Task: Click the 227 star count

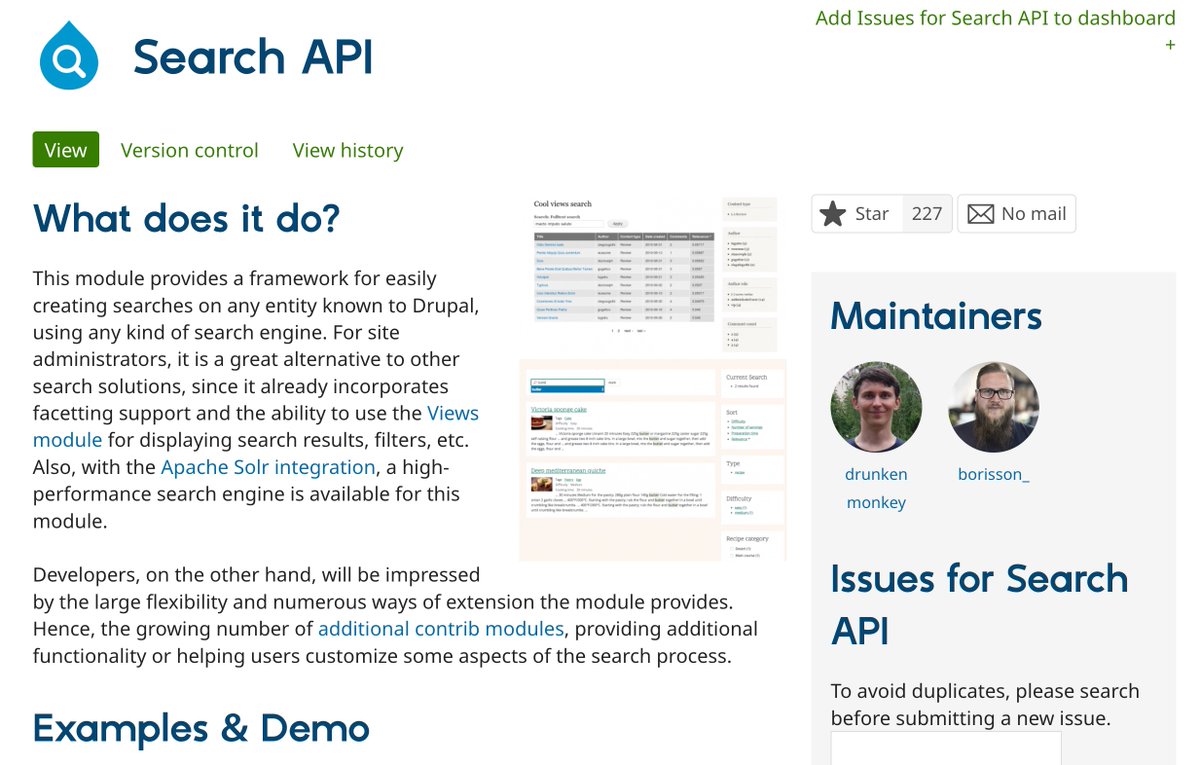Action: click(927, 214)
